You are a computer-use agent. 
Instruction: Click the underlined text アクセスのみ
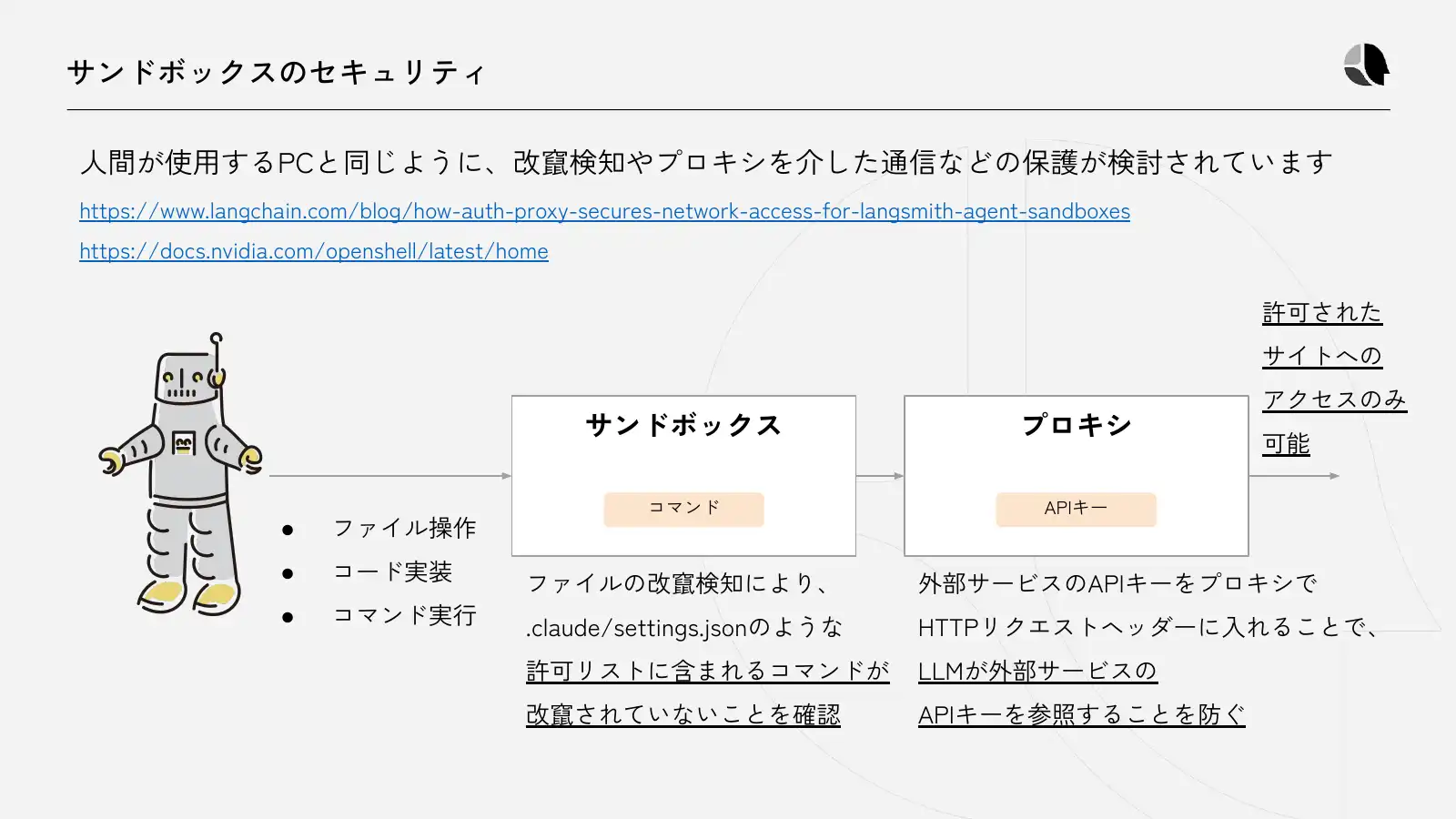1335,399
